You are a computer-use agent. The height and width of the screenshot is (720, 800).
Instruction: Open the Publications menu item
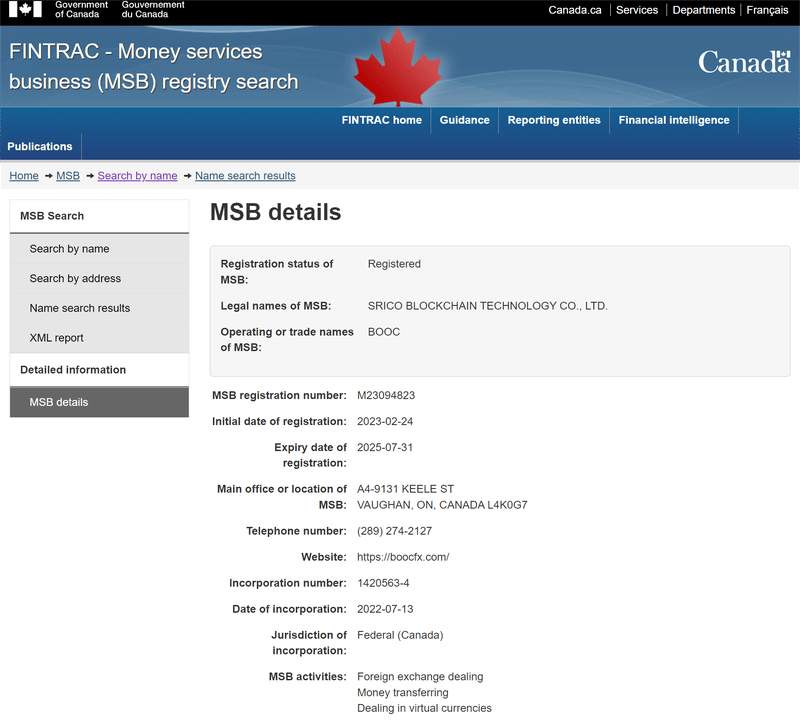click(x=40, y=146)
